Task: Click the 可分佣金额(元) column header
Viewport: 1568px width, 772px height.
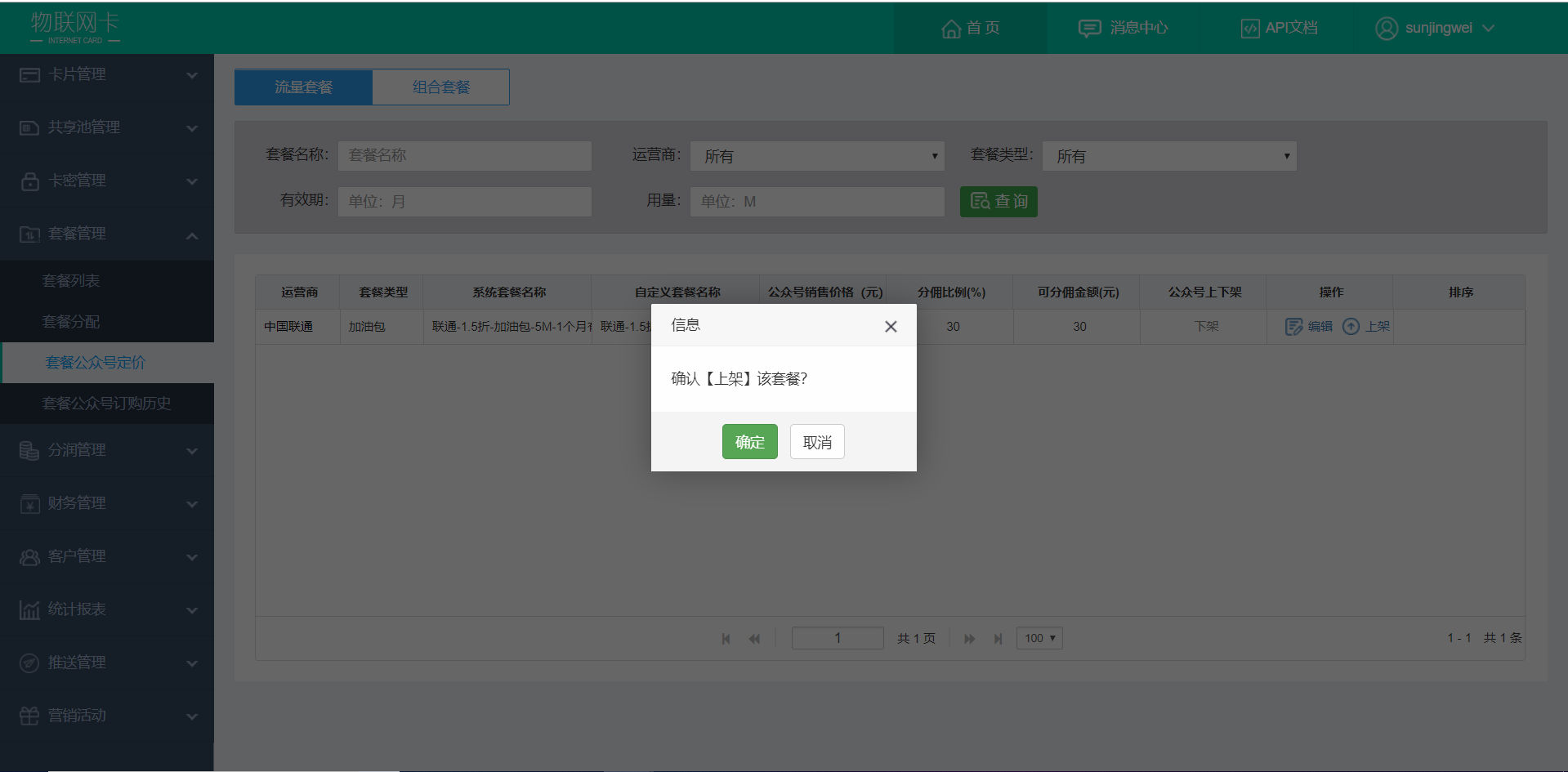Action: 1078,292
